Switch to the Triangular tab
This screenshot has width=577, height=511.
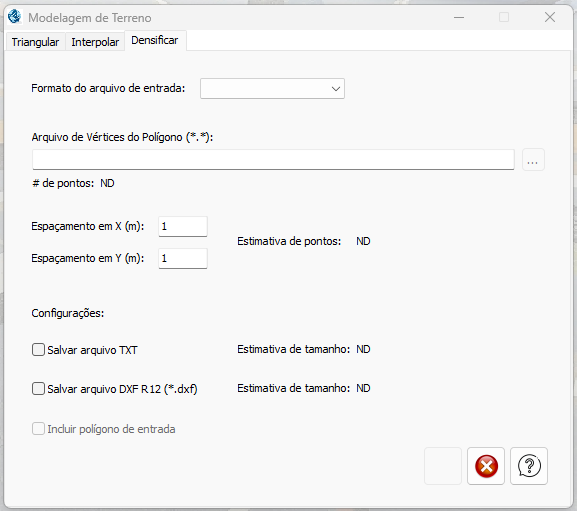click(x=35, y=42)
